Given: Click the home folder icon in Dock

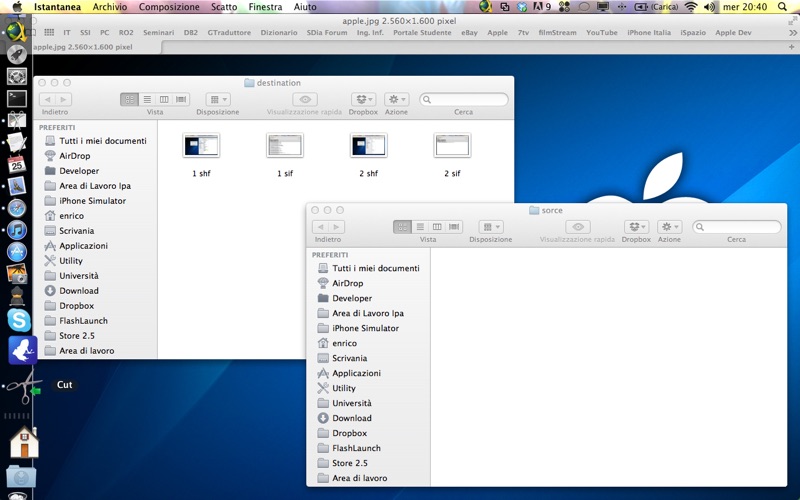Looking at the screenshot, I should pyautogui.click(x=23, y=442).
